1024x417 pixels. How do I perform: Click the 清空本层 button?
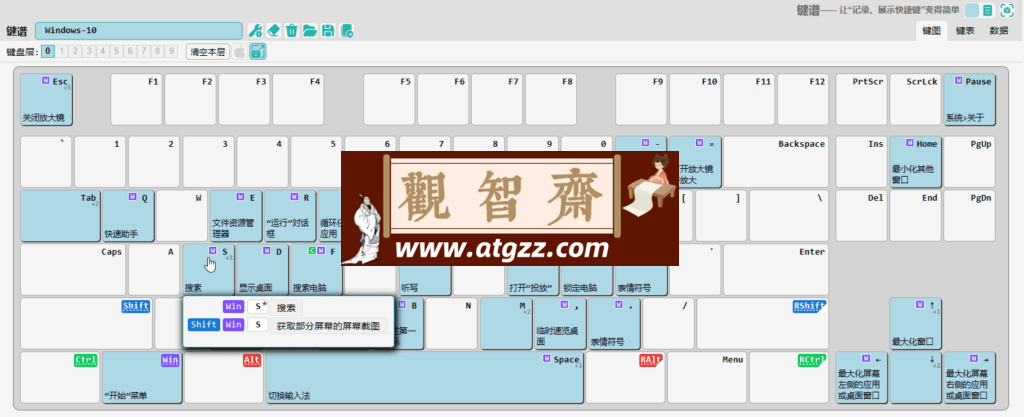pyautogui.click(x=208, y=52)
